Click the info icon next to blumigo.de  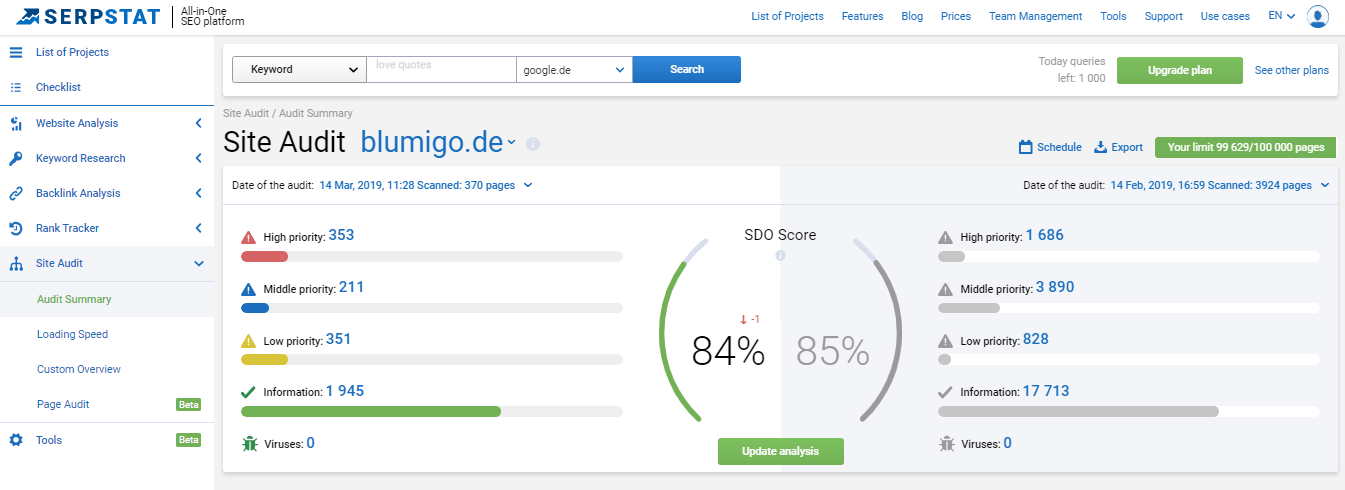coord(533,144)
